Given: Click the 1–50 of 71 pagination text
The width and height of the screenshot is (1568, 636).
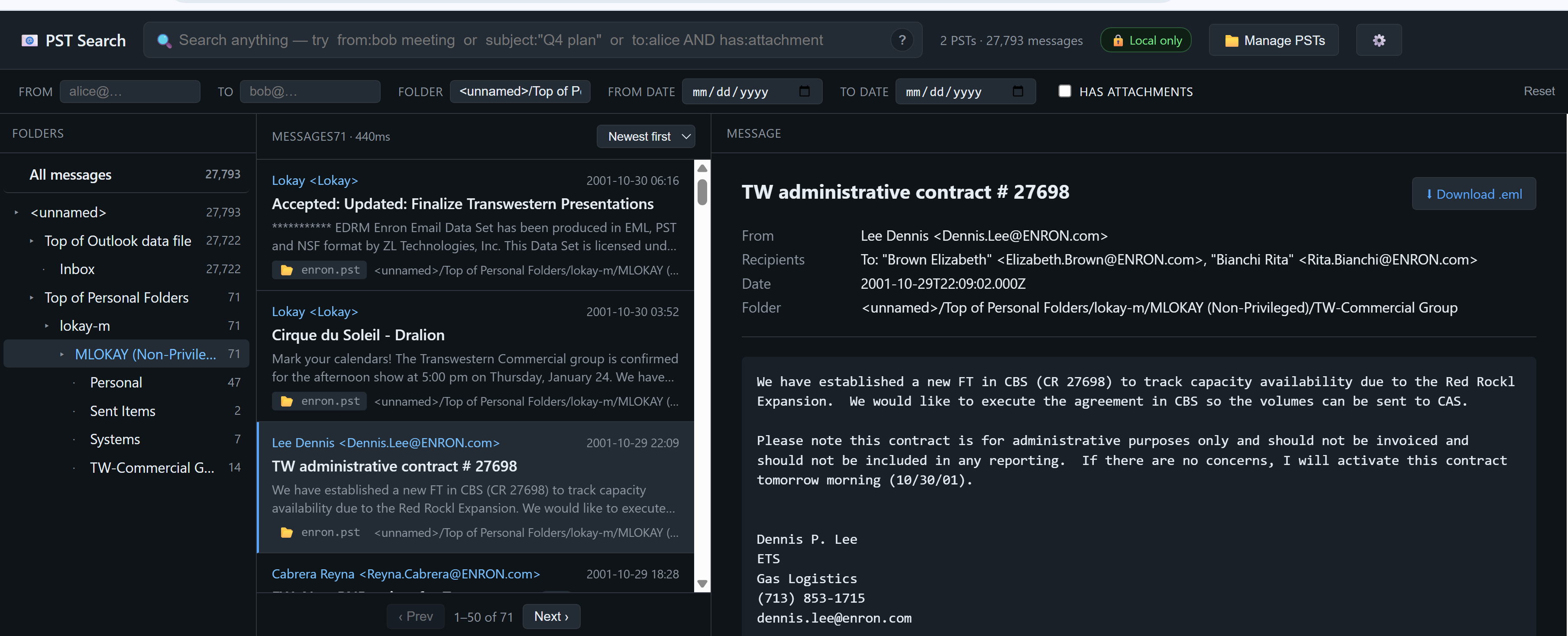Looking at the screenshot, I should pos(483,617).
